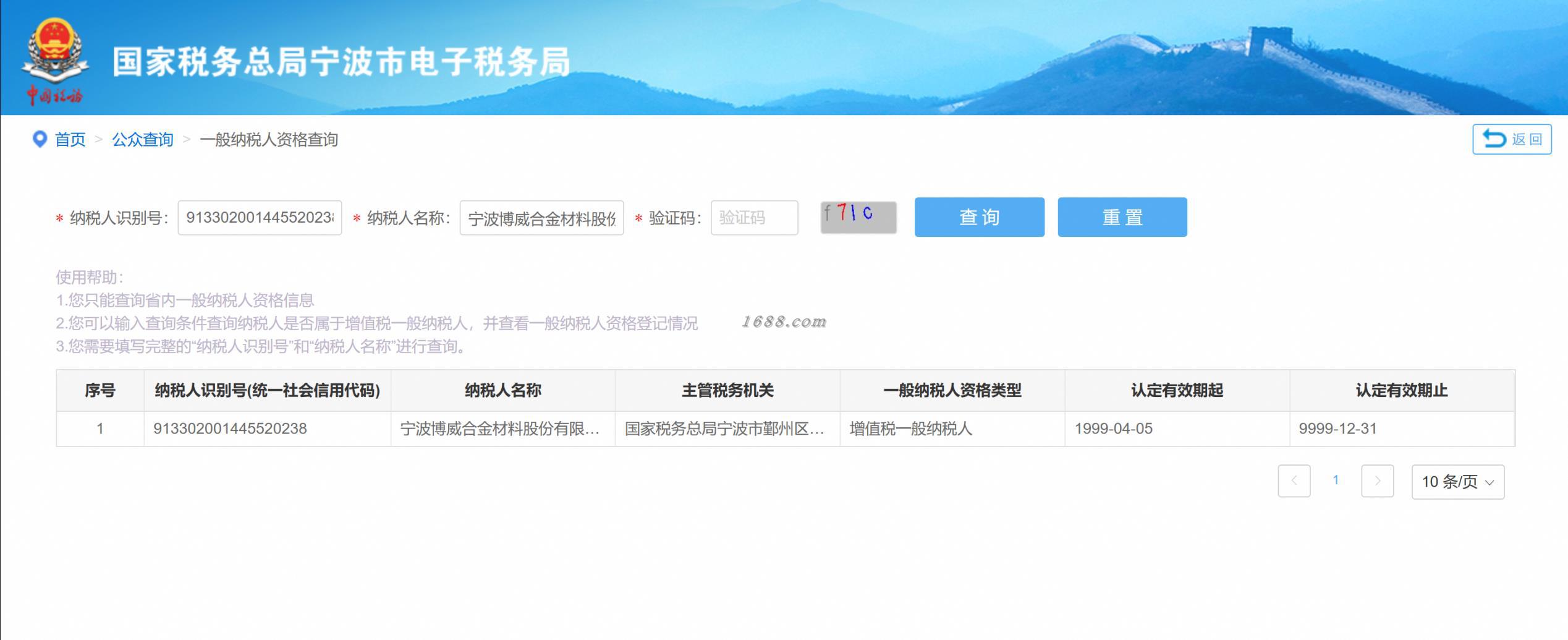Refresh the captcha image f71c
The height and width of the screenshot is (640, 1568).
tap(858, 218)
